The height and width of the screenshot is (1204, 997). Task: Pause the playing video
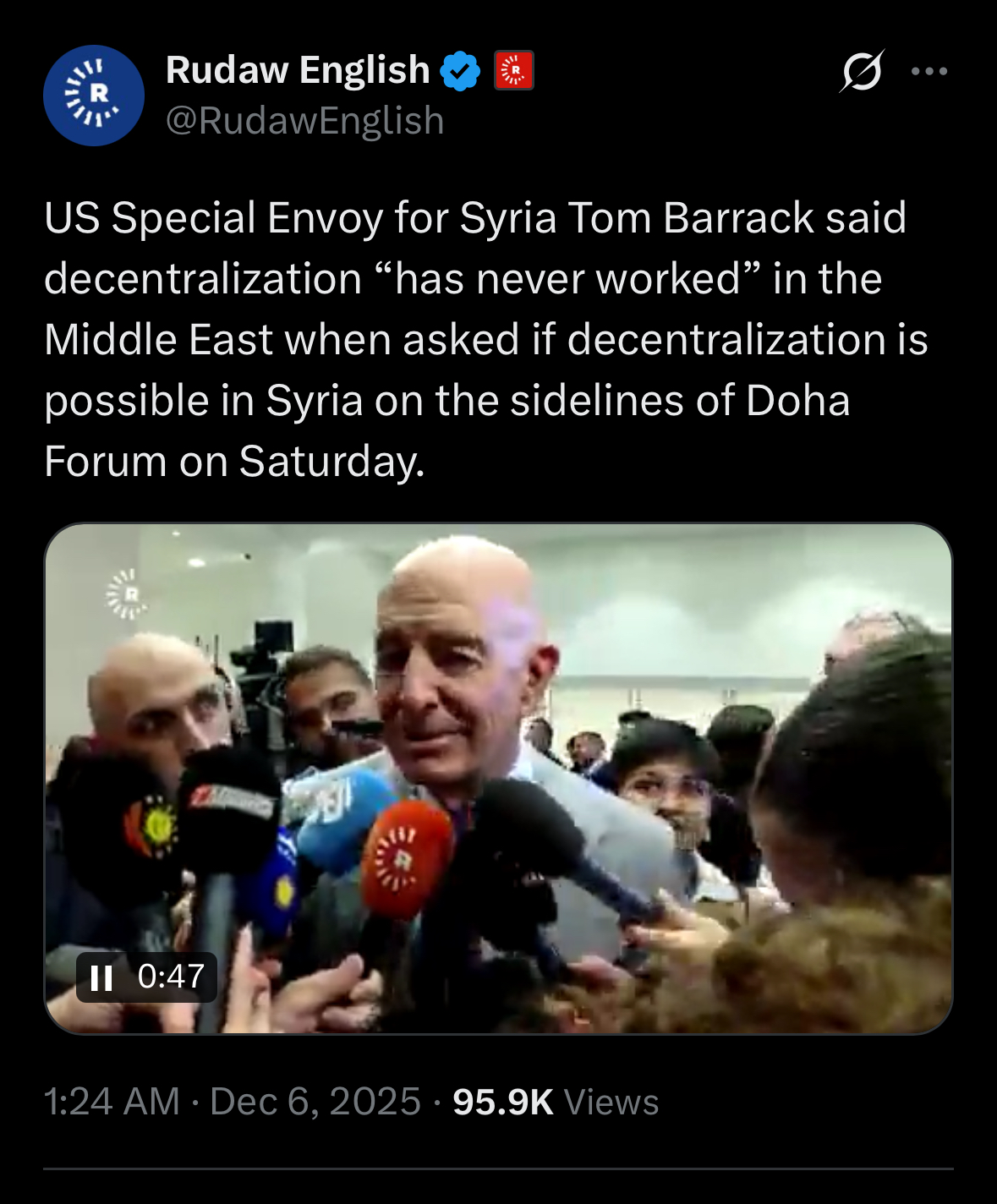point(101,977)
